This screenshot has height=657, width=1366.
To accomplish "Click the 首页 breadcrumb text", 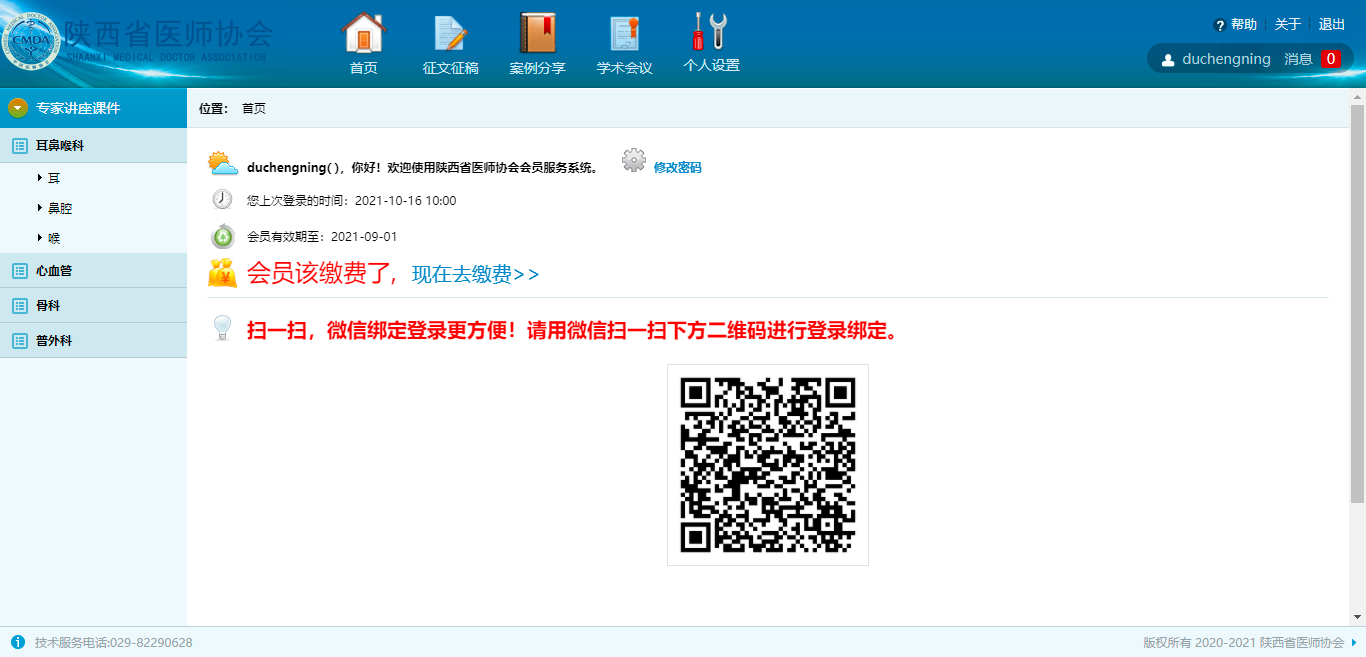I will coord(254,108).
